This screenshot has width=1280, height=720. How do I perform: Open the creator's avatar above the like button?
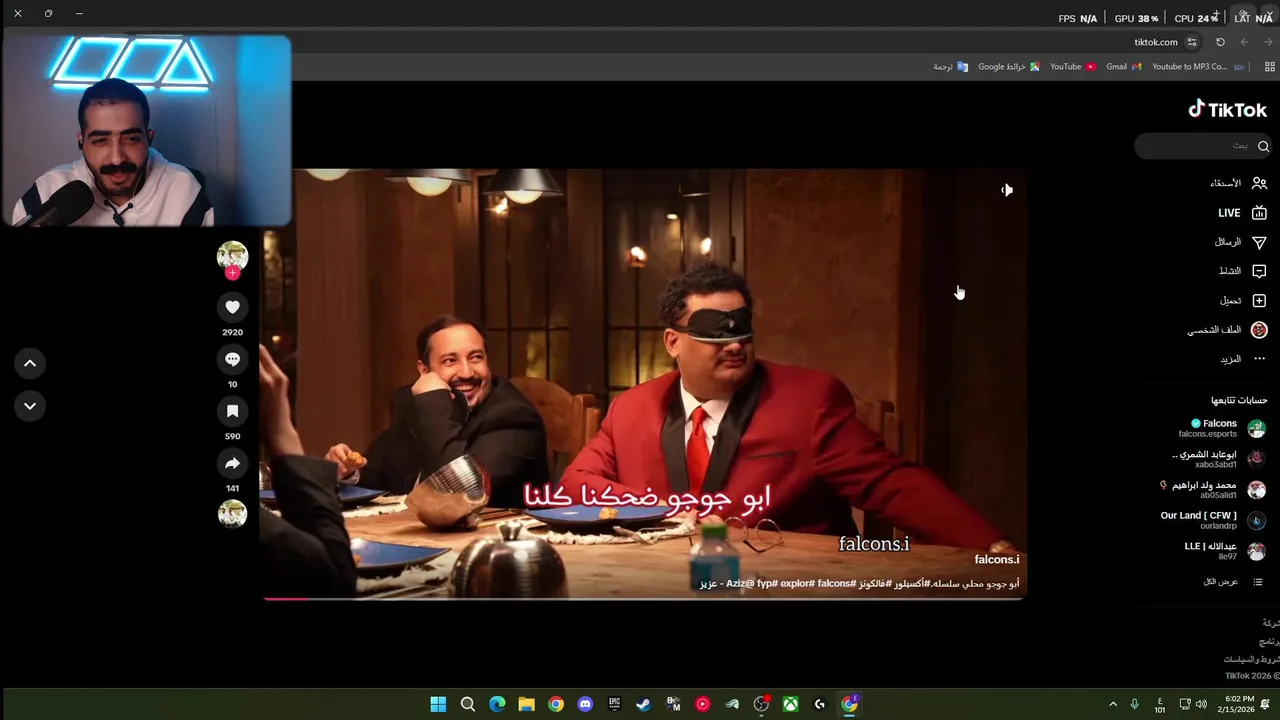pos(232,256)
